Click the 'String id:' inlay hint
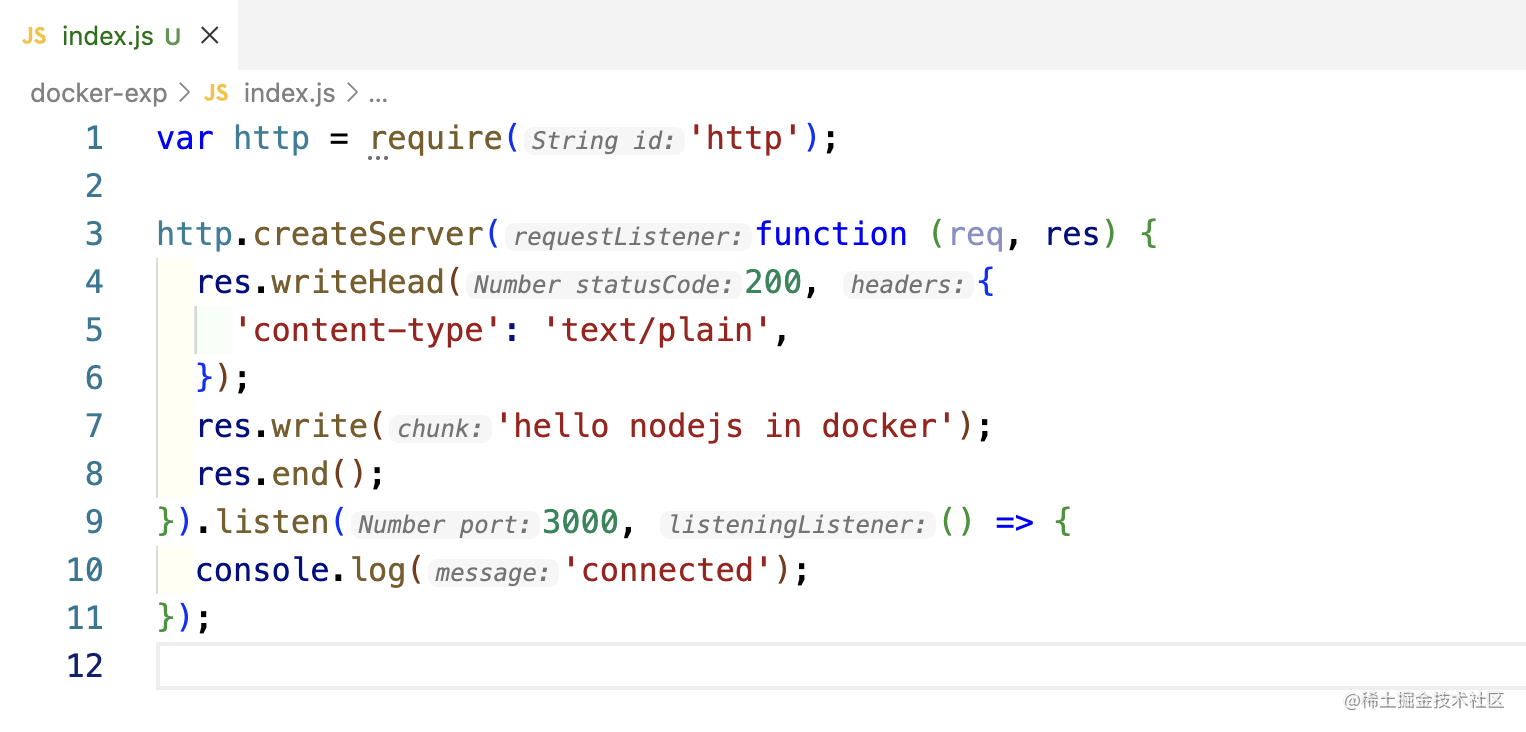This screenshot has height=732, width=1526. (601, 140)
